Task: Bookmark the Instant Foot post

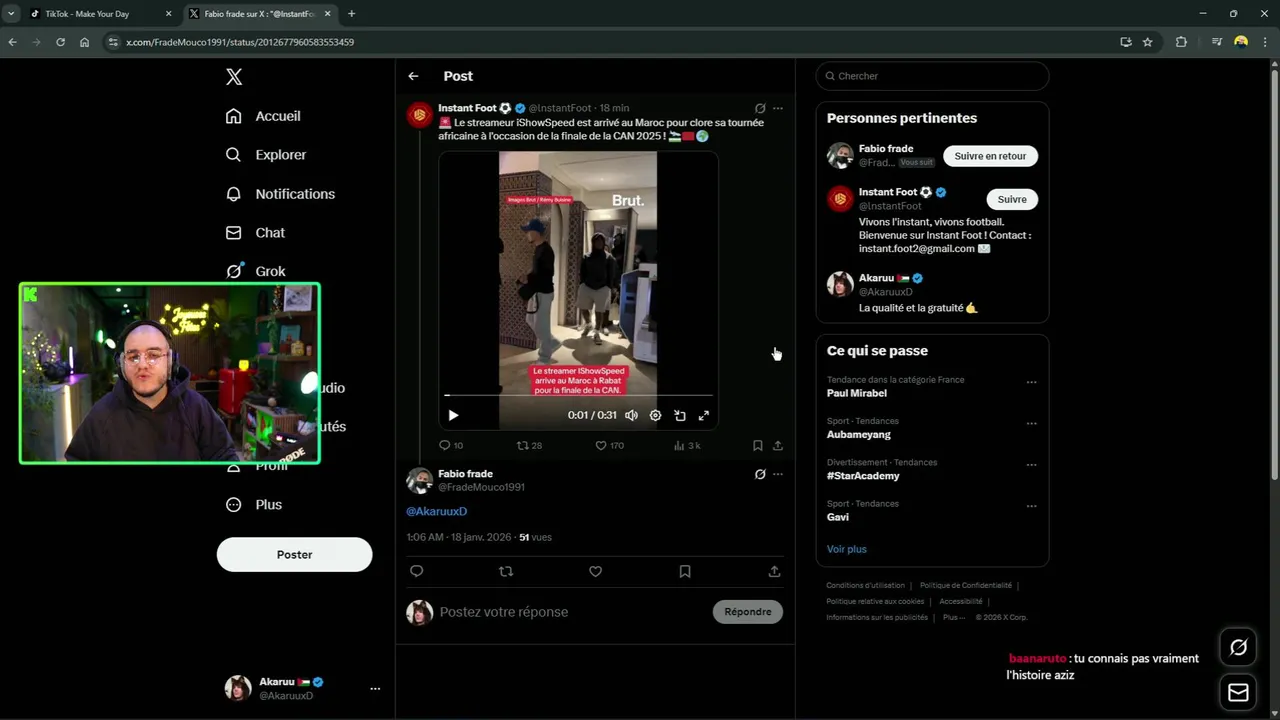Action: point(758,445)
